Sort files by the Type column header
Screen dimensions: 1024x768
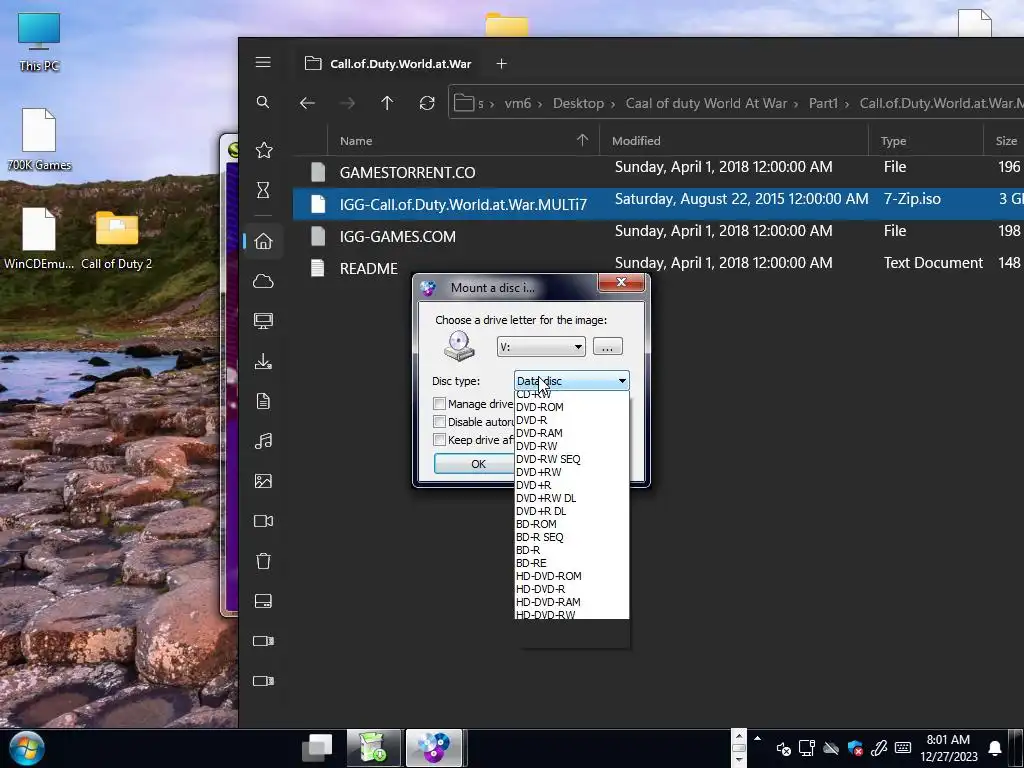coord(926,140)
